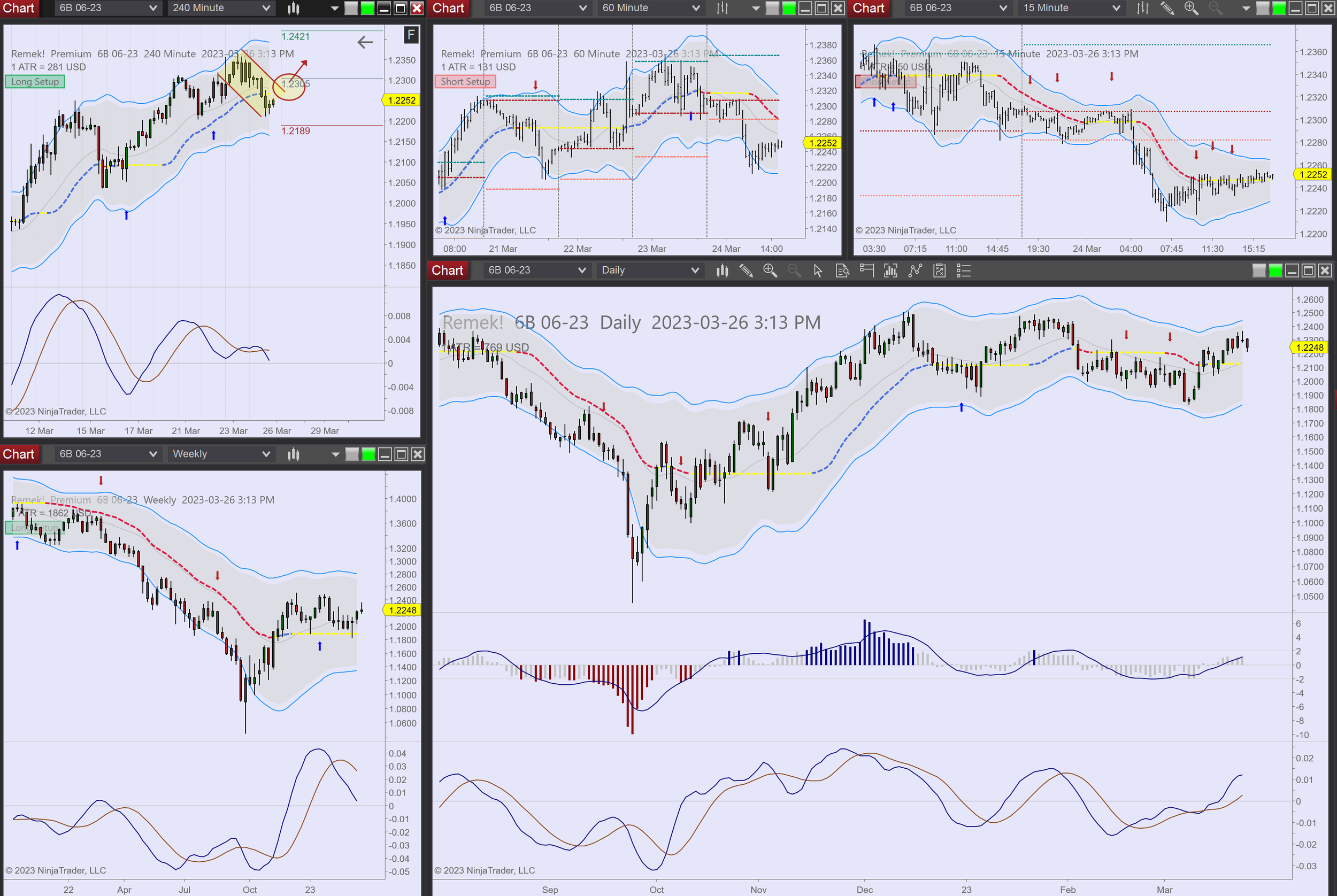Select the cursor pointer tool in Daily toolbar

click(818, 271)
